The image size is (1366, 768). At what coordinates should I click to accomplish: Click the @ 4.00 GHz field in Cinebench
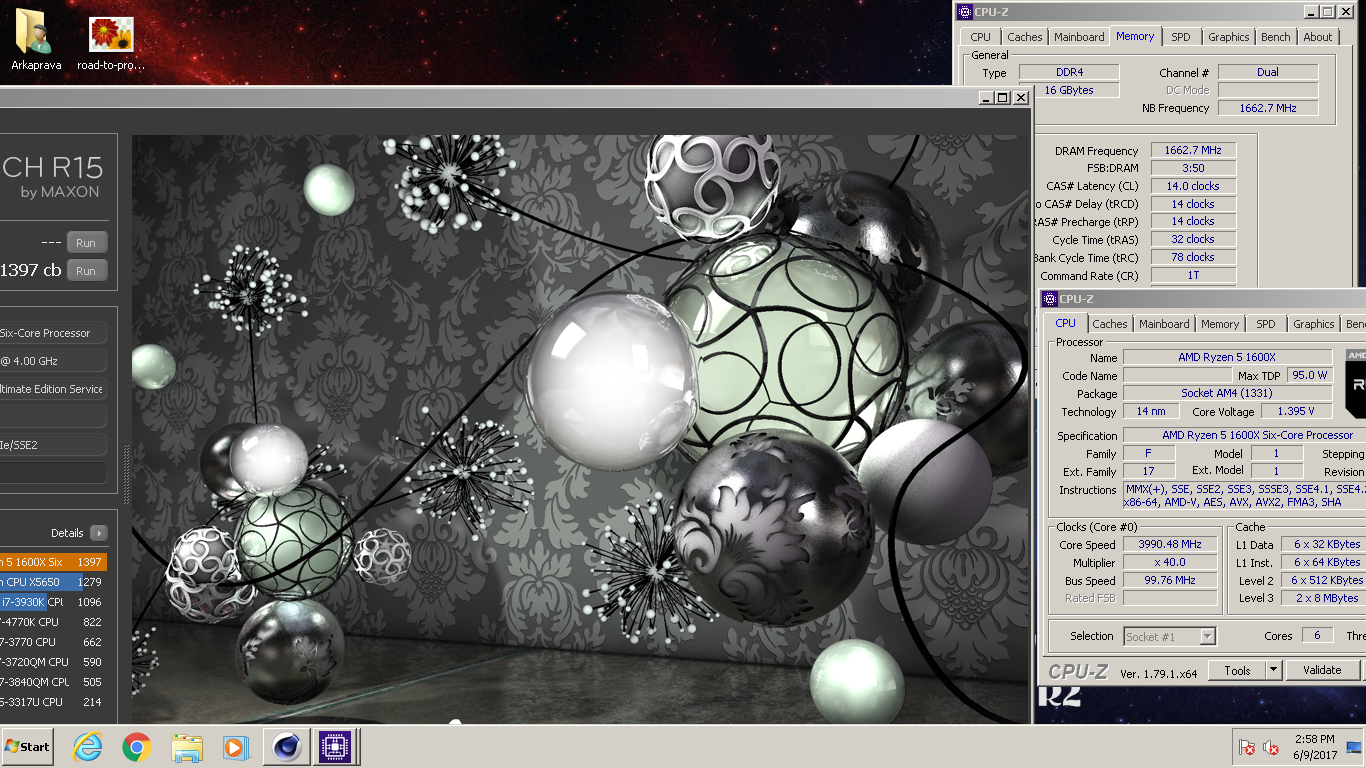coord(53,361)
